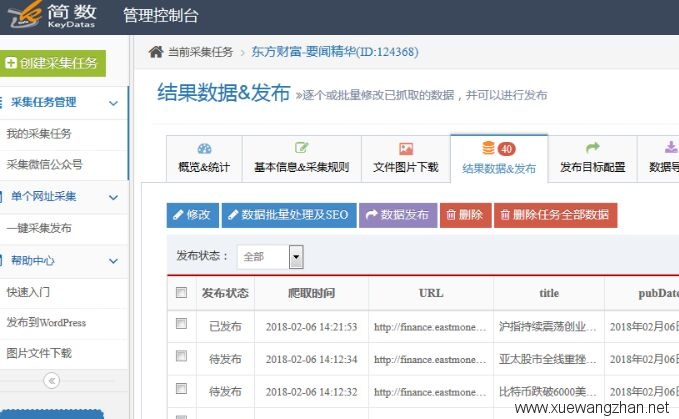Image resolution: width=679 pixels, height=419 pixels.
Task: Click the 爬取时间 column header
Action: click(x=311, y=293)
